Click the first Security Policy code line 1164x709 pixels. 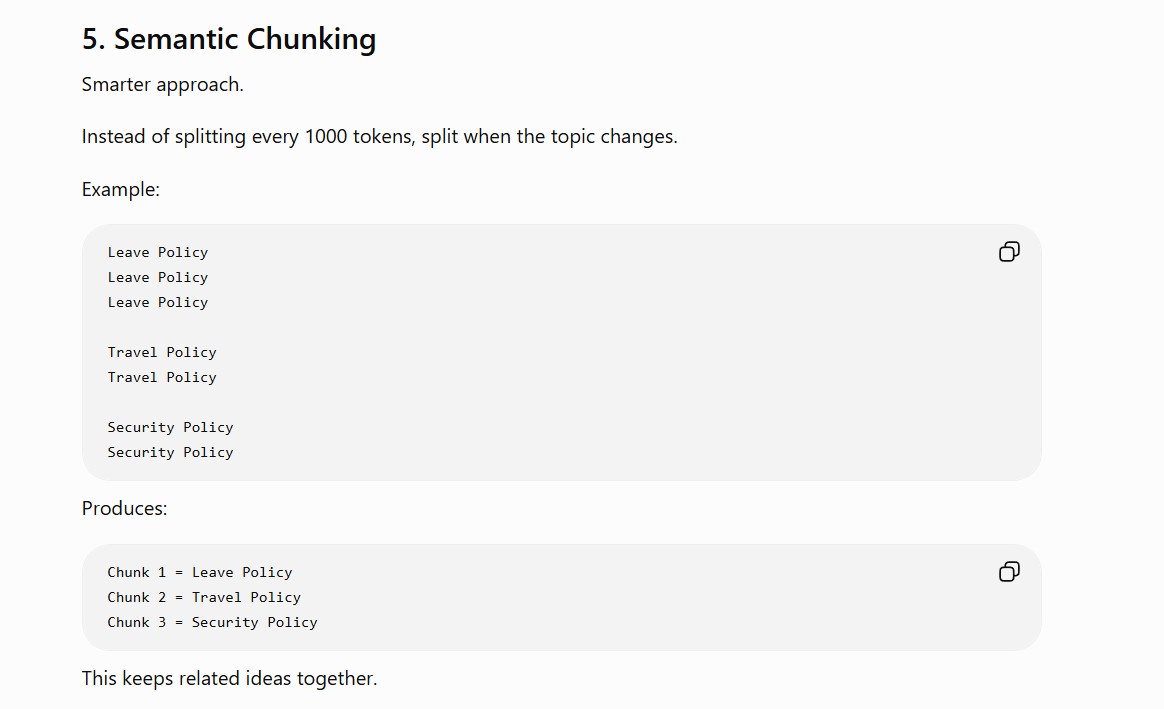click(x=170, y=428)
